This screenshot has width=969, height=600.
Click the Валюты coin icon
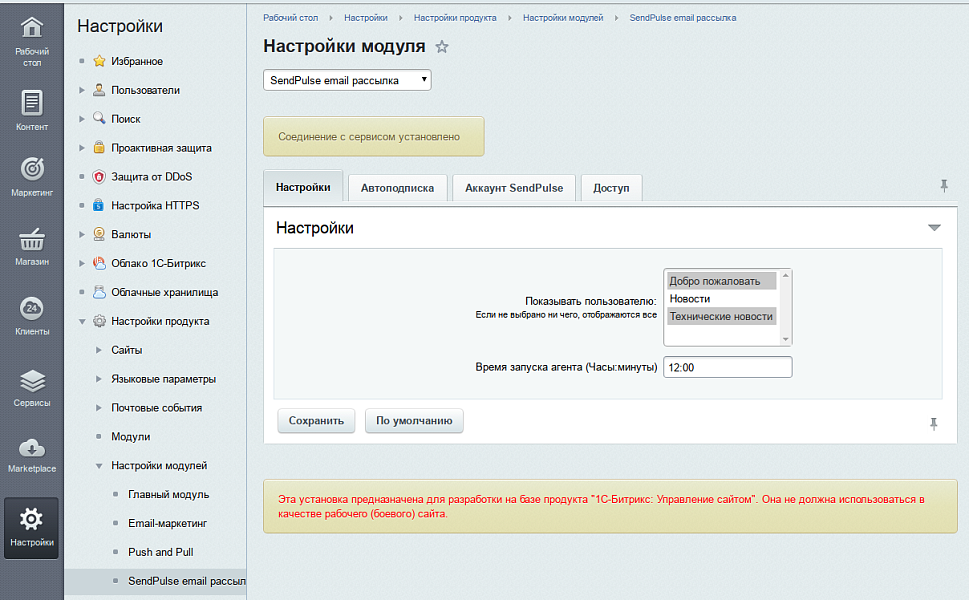(99, 234)
